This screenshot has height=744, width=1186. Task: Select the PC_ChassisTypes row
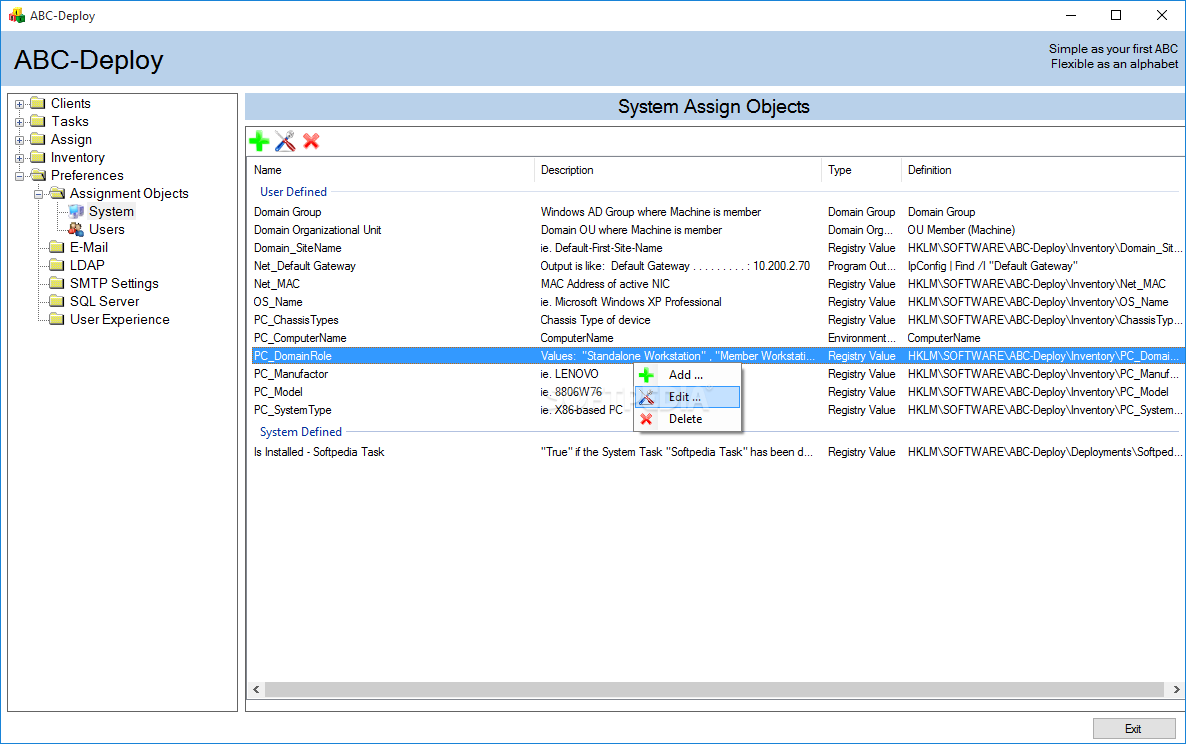click(716, 320)
